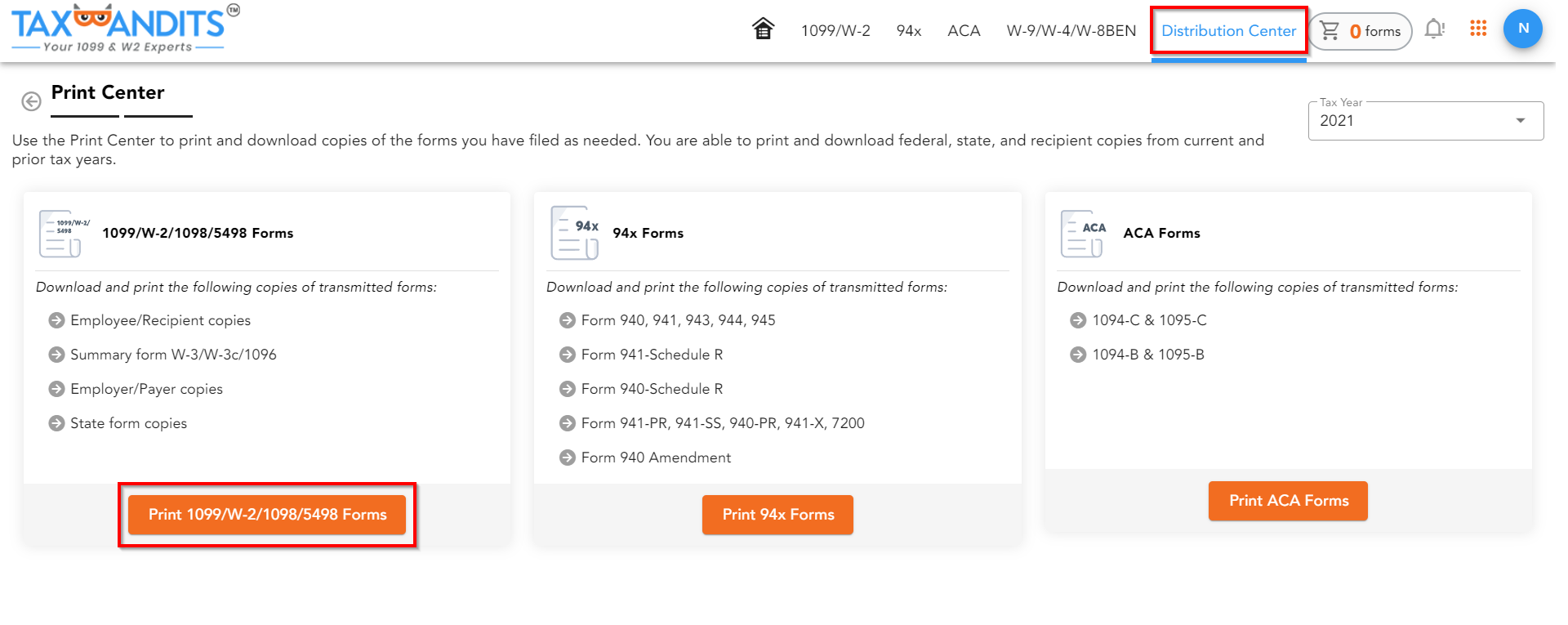The image size is (1568, 625).
Task: Click arrow bullet beside Summary form W-3/W-3c/1096
Action: [56, 355]
